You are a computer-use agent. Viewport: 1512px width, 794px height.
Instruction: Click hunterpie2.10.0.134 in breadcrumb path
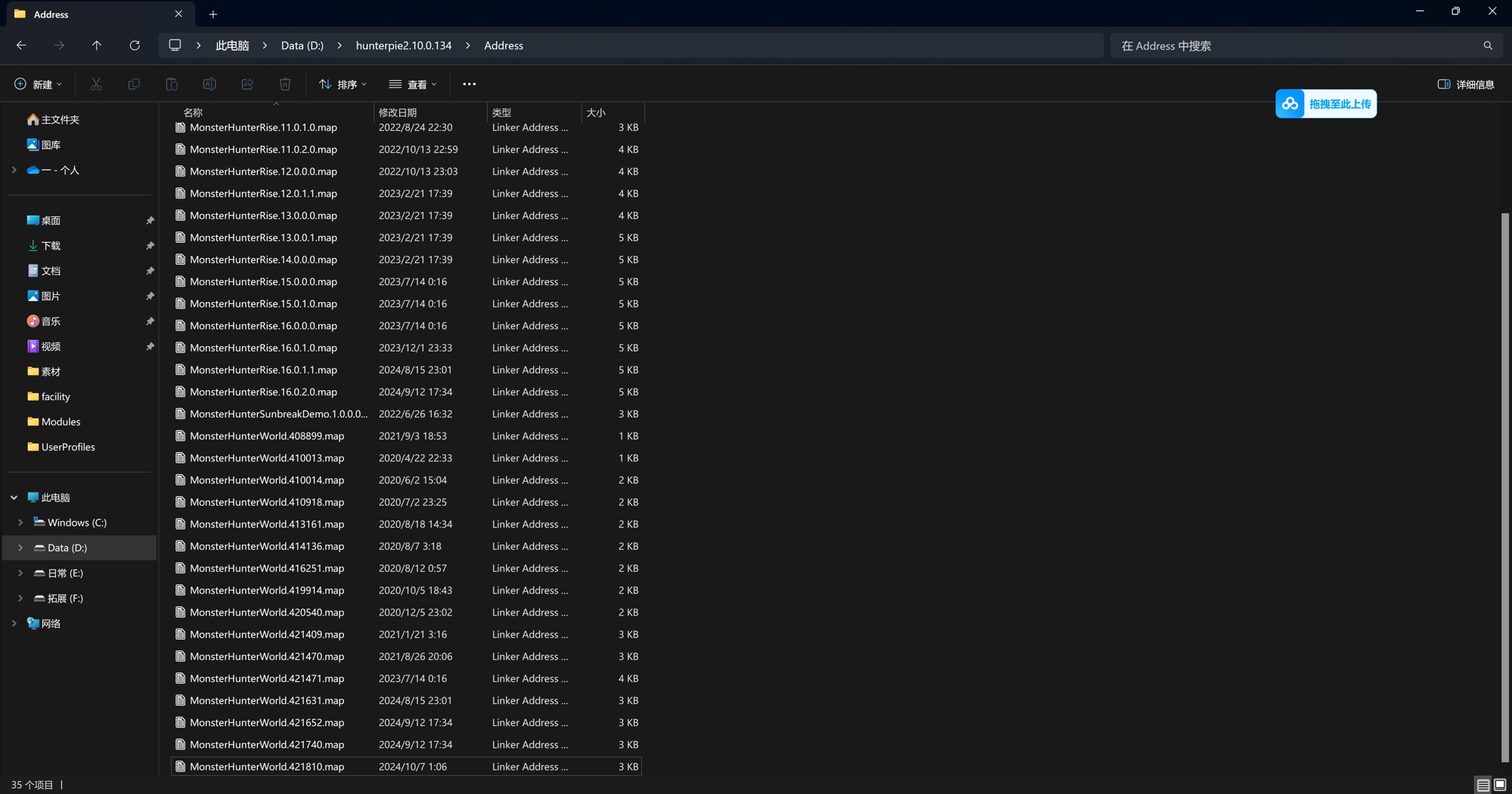click(404, 45)
